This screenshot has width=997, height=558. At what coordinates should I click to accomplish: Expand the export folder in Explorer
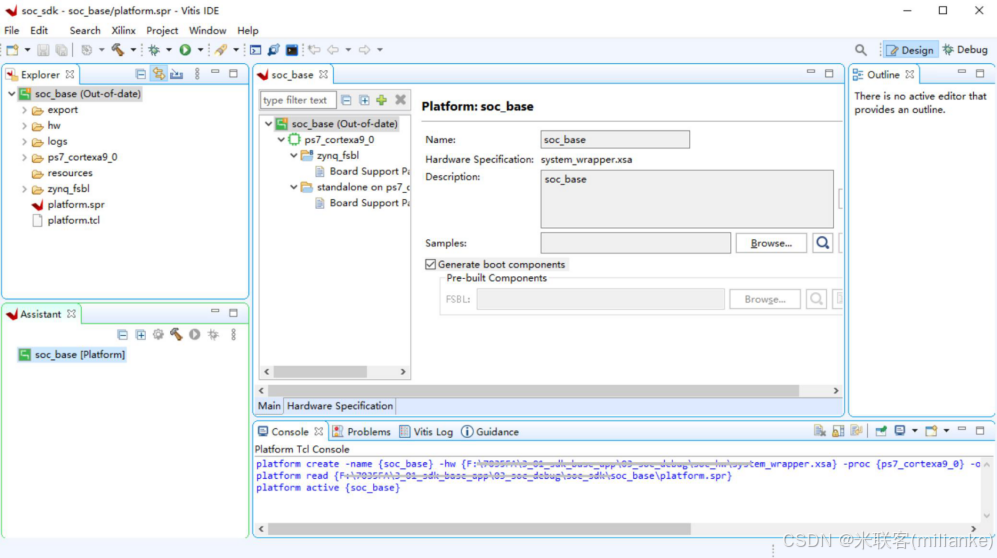point(25,110)
